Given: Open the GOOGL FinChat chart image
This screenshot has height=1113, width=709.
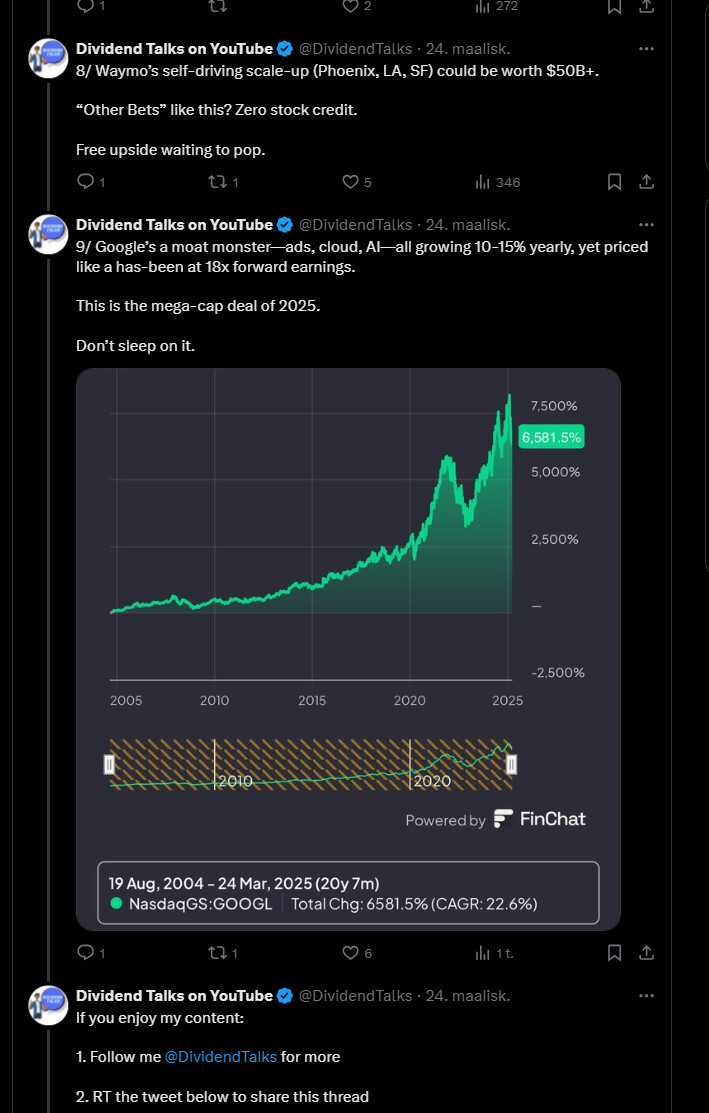Looking at the screenshot, I should [x=348, y=649].
